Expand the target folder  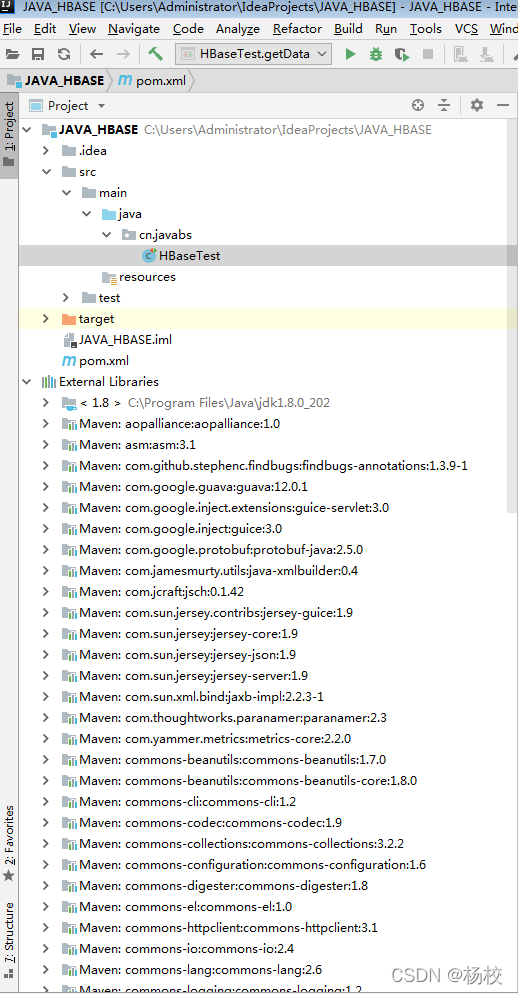(x=46, y=318)
